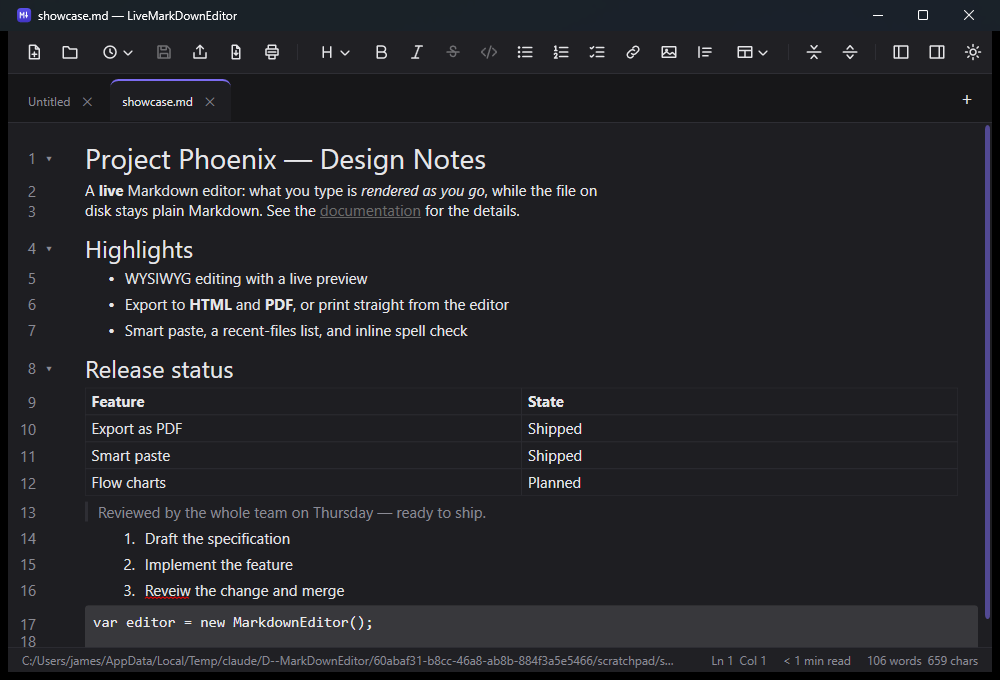Switch to the Untitled tab

pos(49,102)
